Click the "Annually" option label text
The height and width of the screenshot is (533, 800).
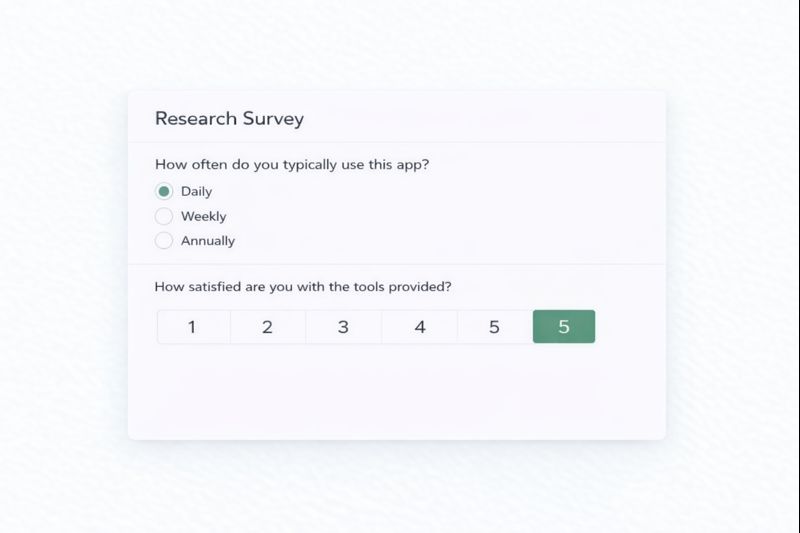(208, 240)
